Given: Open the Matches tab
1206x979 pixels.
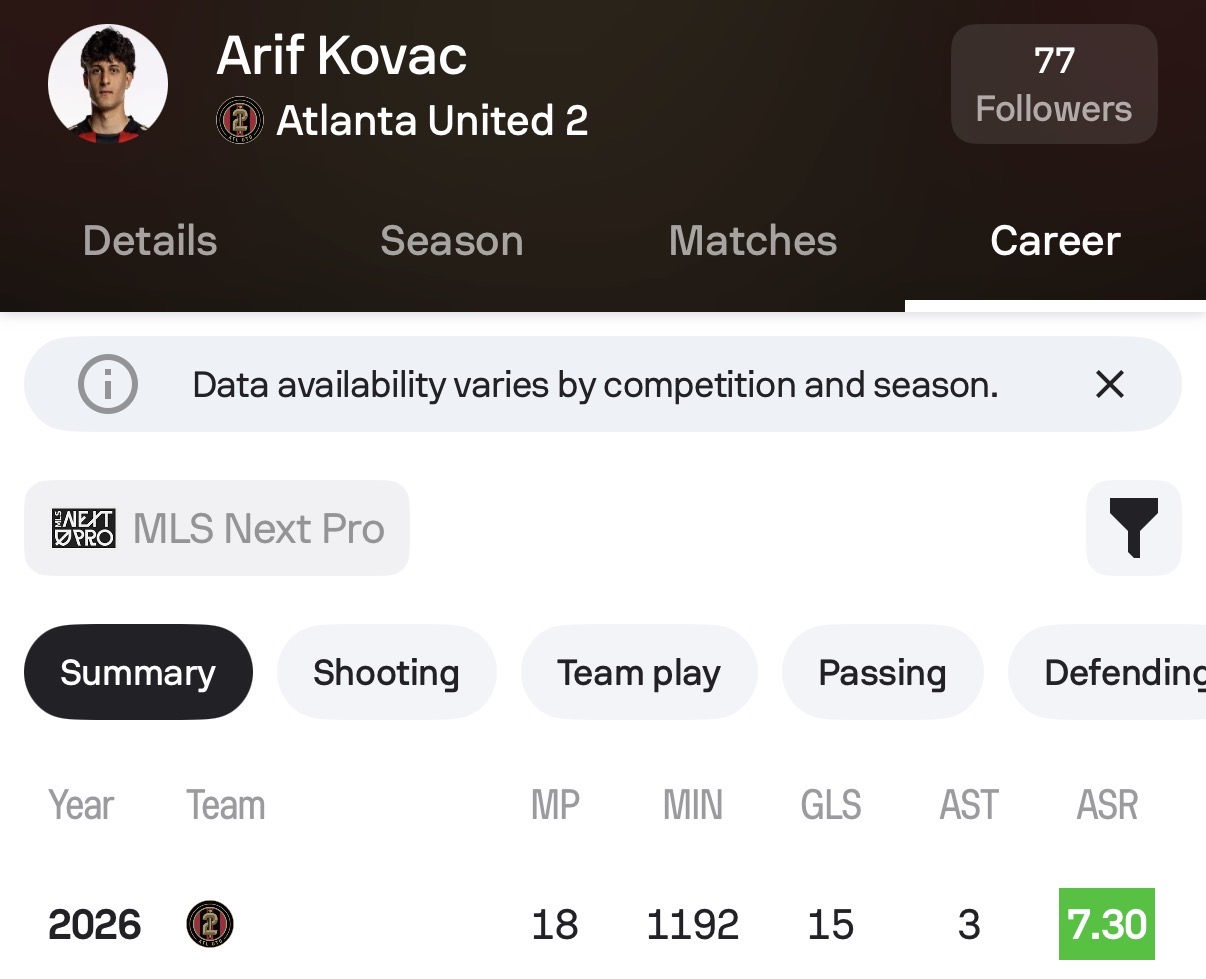Looking at the screenshot, I should coord(753,241).
